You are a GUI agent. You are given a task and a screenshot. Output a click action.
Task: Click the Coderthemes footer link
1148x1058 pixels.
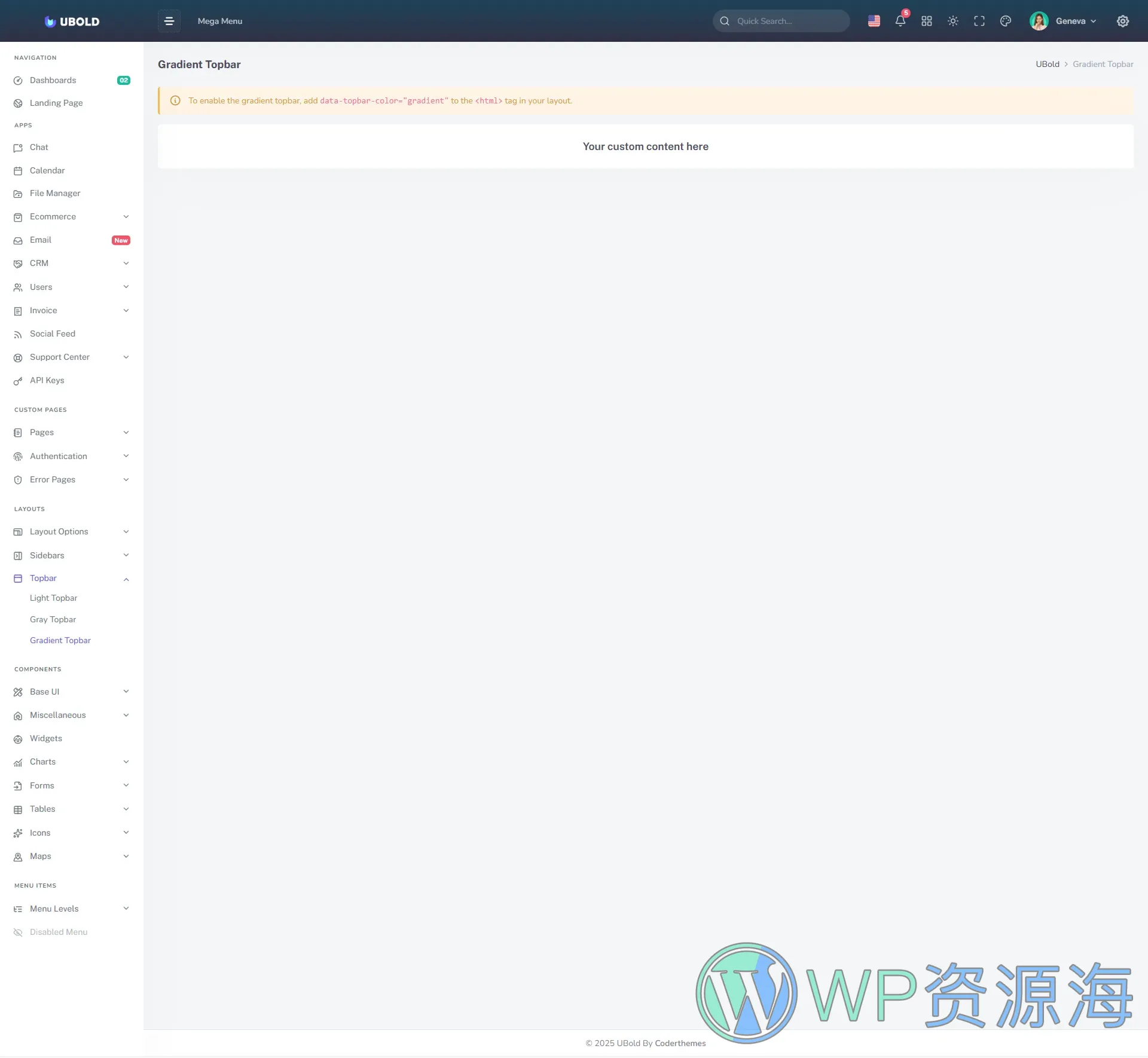[680, 1043]
